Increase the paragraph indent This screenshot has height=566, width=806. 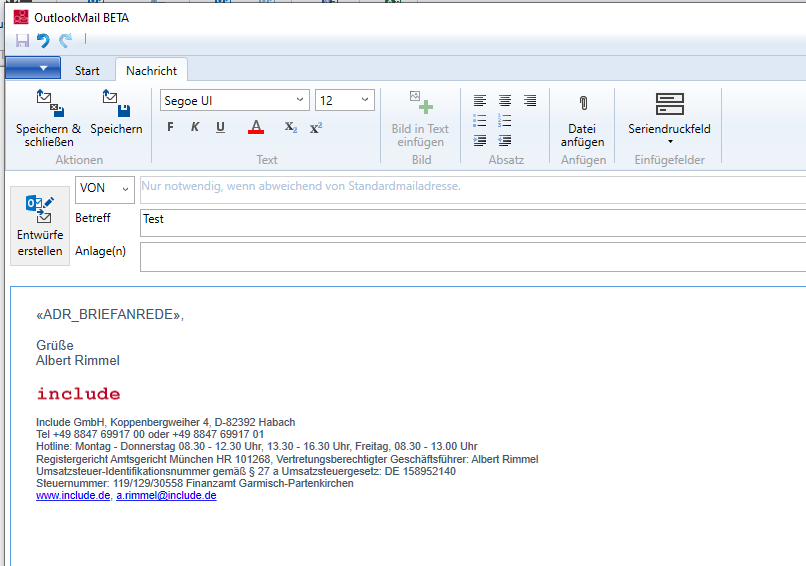(x=480, y=140)
